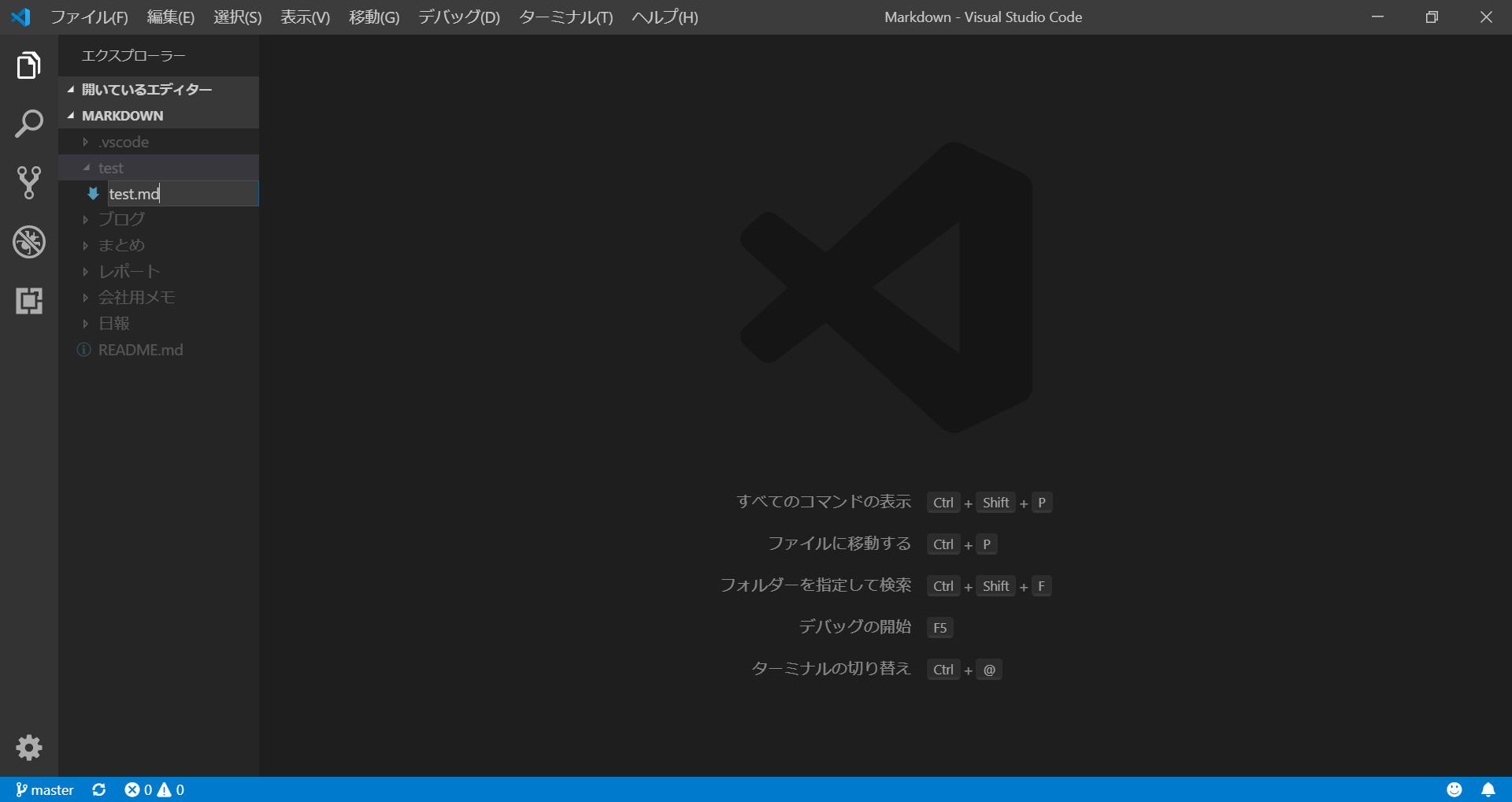Click the info icon beside README.md
Screen dimensions: 1512x802
[x=83, y=349]
